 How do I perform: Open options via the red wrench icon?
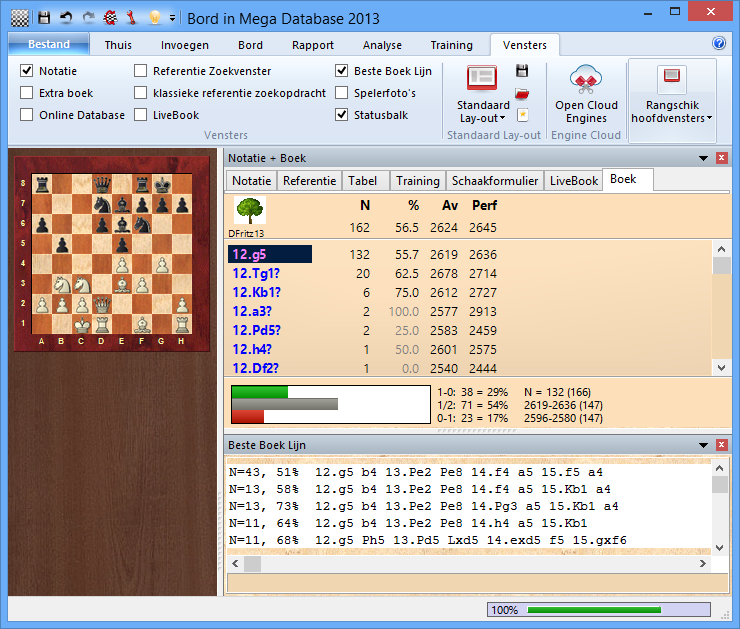(132, 18)
